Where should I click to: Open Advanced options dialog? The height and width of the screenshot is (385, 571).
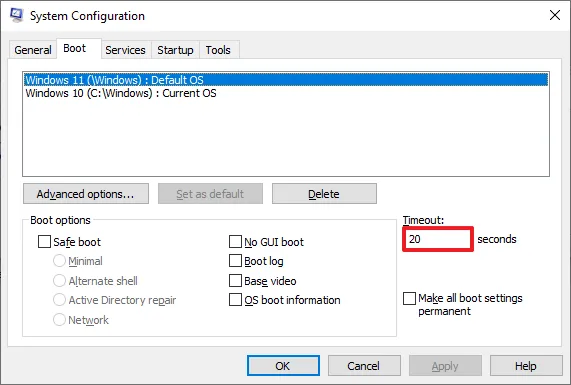point(86,194)
